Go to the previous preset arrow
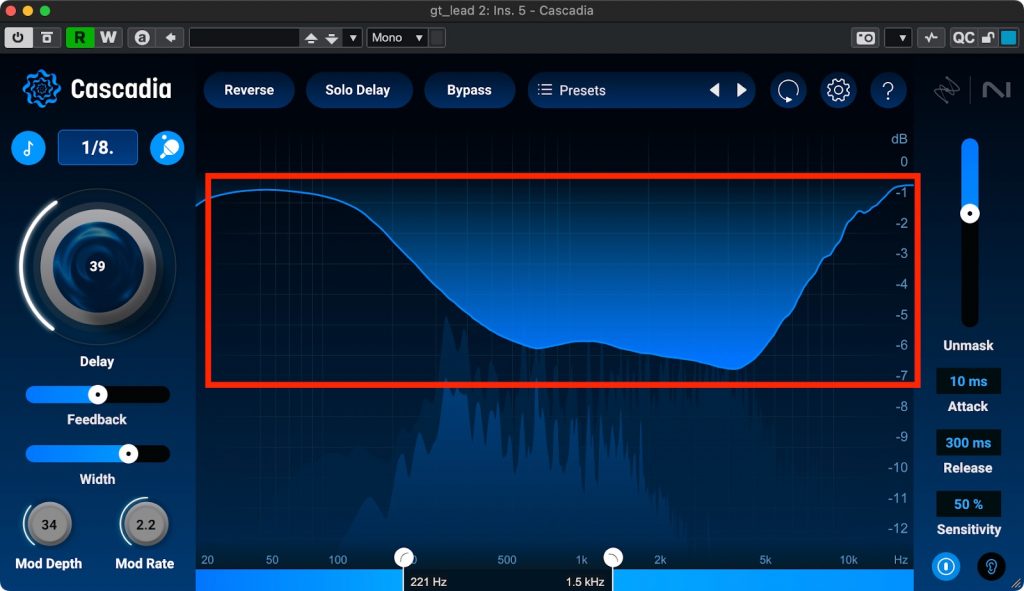The image size is (1024, 591). click(714, 90)
